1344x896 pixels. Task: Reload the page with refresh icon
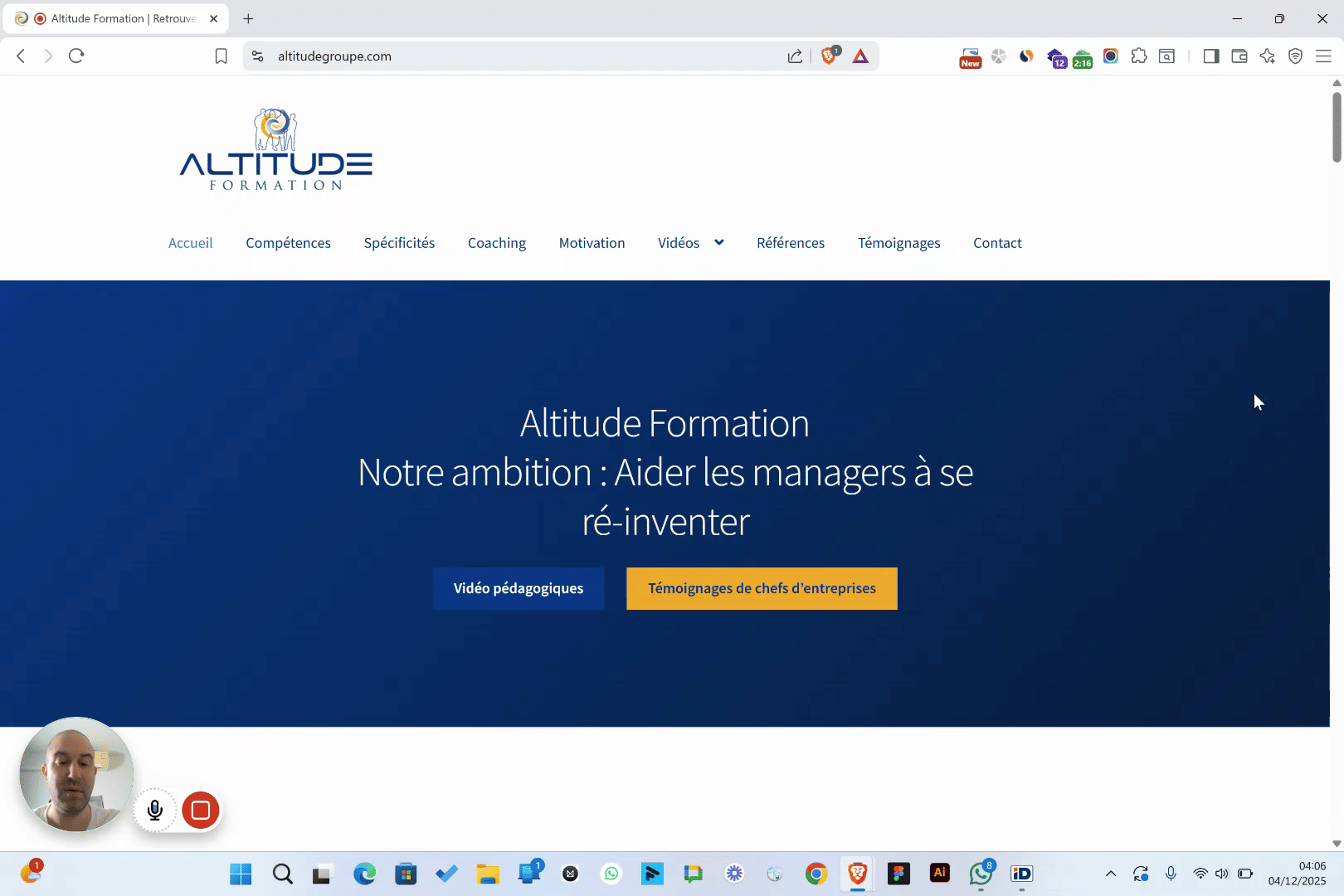76,56
